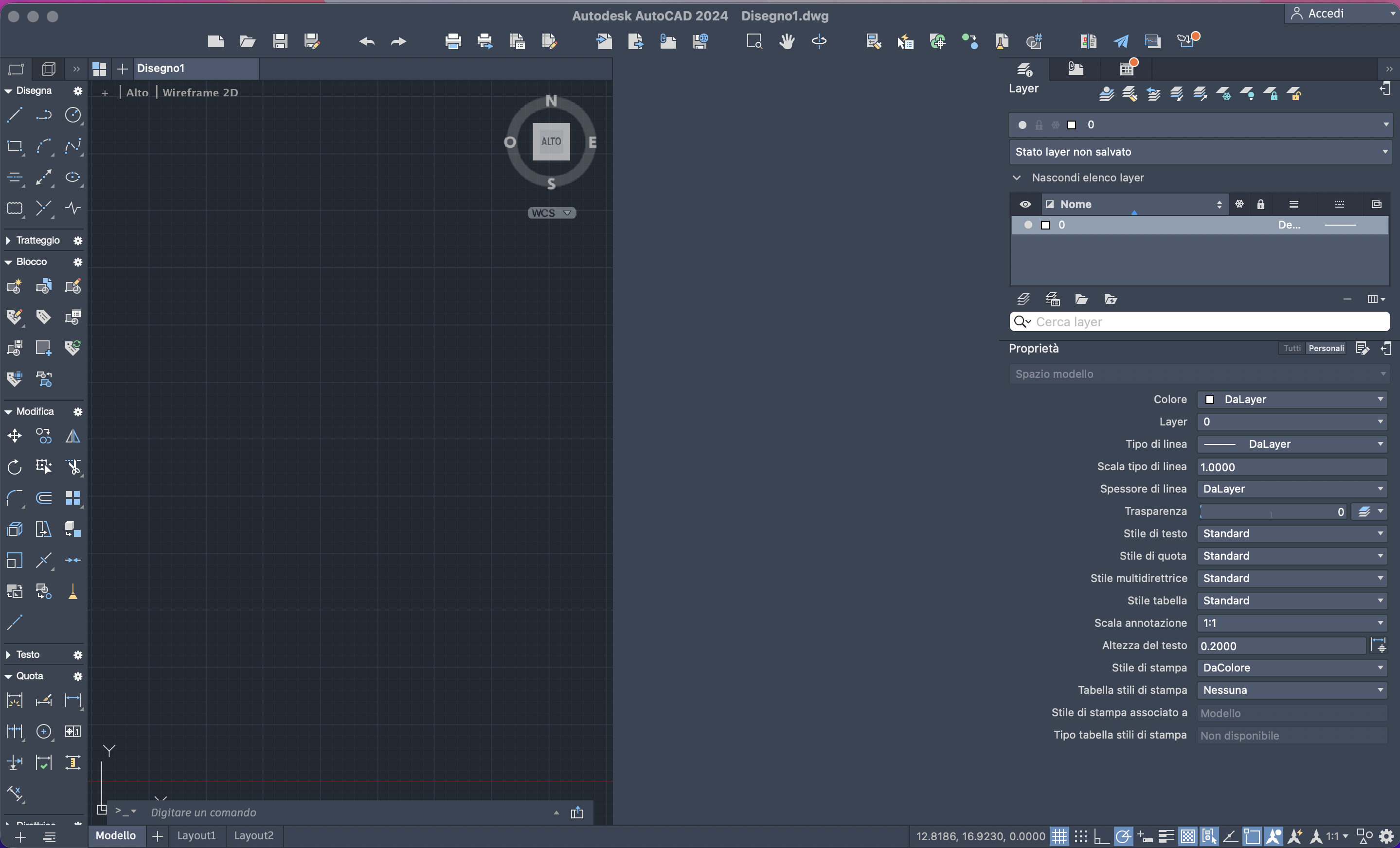Select the Circle drawing tool

pos(73,115)
